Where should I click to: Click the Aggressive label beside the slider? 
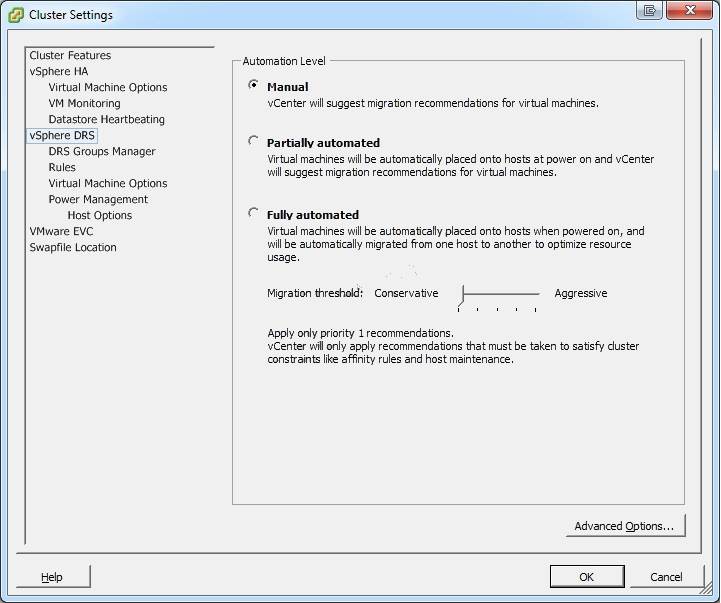click(581, 293)
